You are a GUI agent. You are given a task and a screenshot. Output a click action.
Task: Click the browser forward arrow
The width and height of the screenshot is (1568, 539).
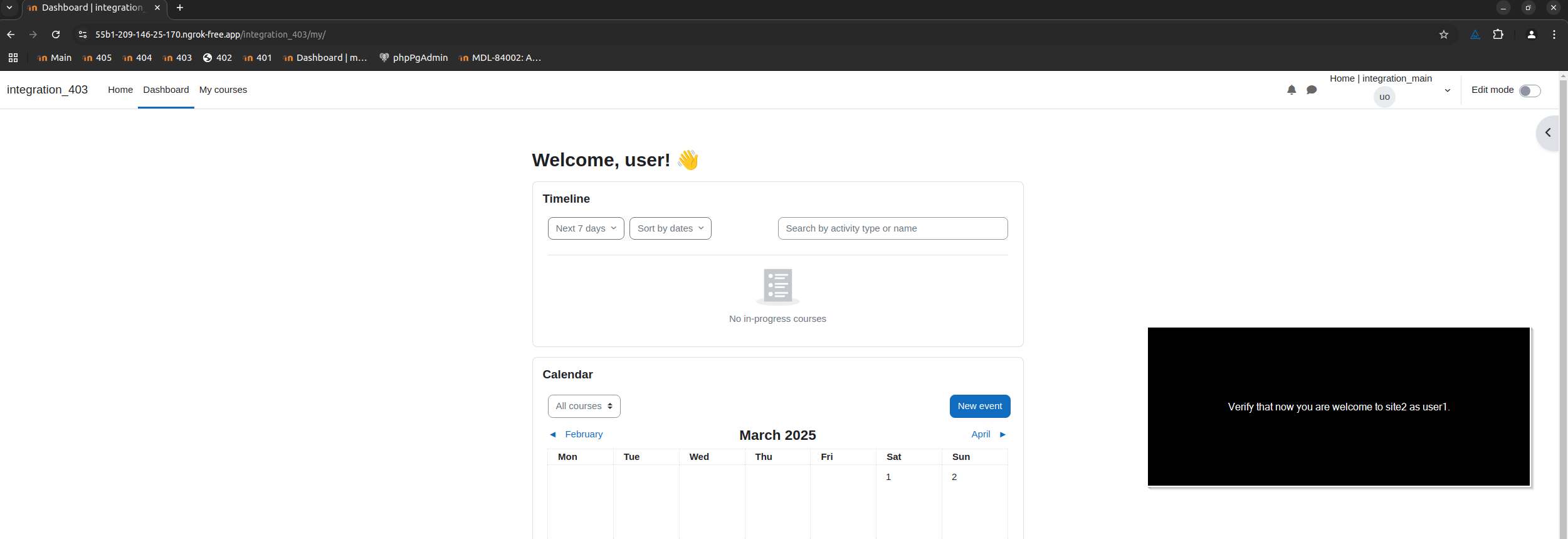click(x=33, y=35)
